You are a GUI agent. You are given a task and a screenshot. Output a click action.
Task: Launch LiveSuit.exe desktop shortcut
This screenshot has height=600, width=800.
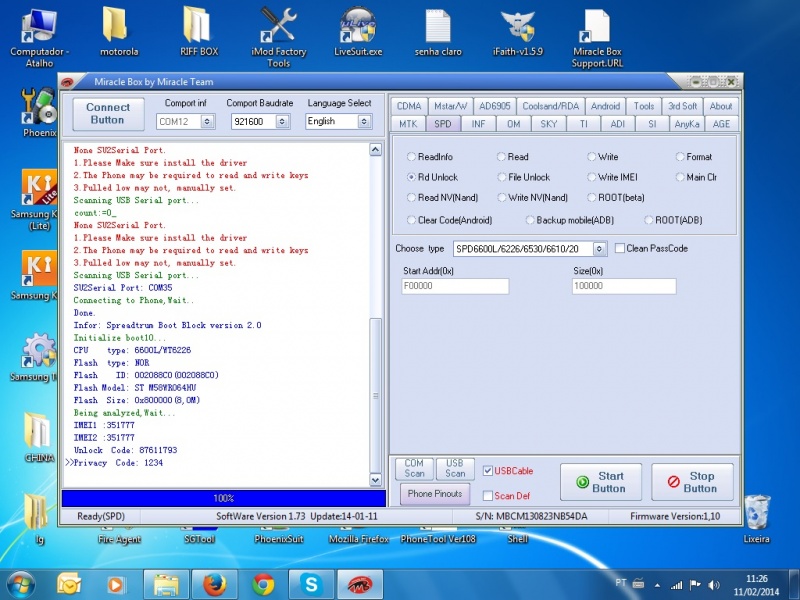(358, 32)
